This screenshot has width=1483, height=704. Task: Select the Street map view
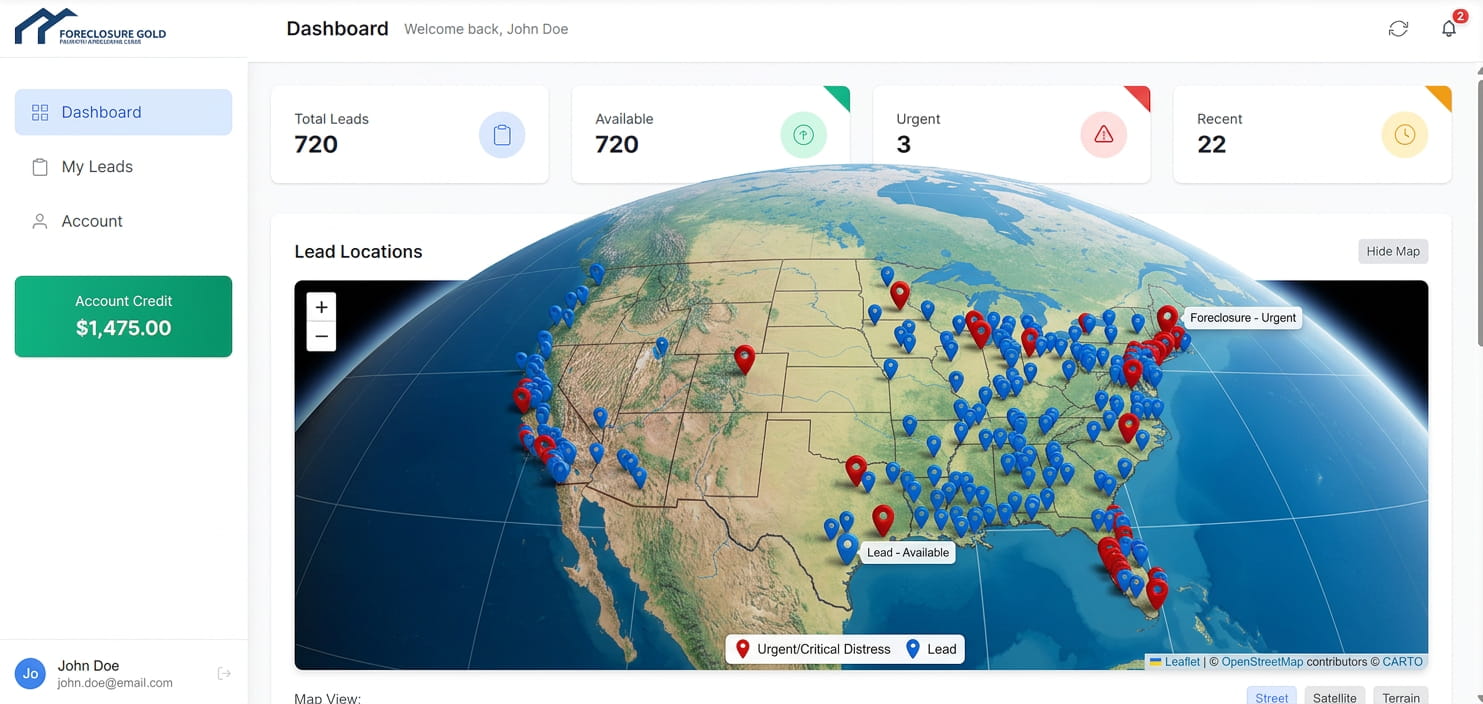pyautogui.click(x=1271, y=697)
